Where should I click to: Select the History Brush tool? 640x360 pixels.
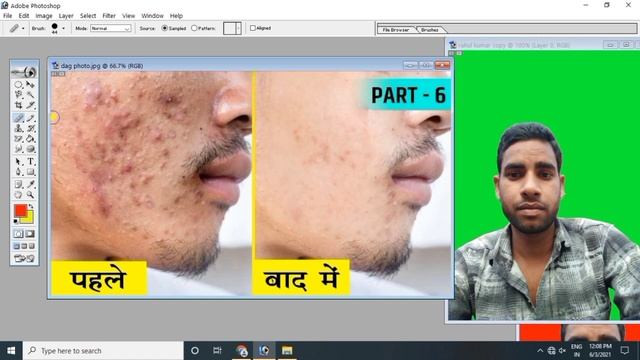point(31,128)
